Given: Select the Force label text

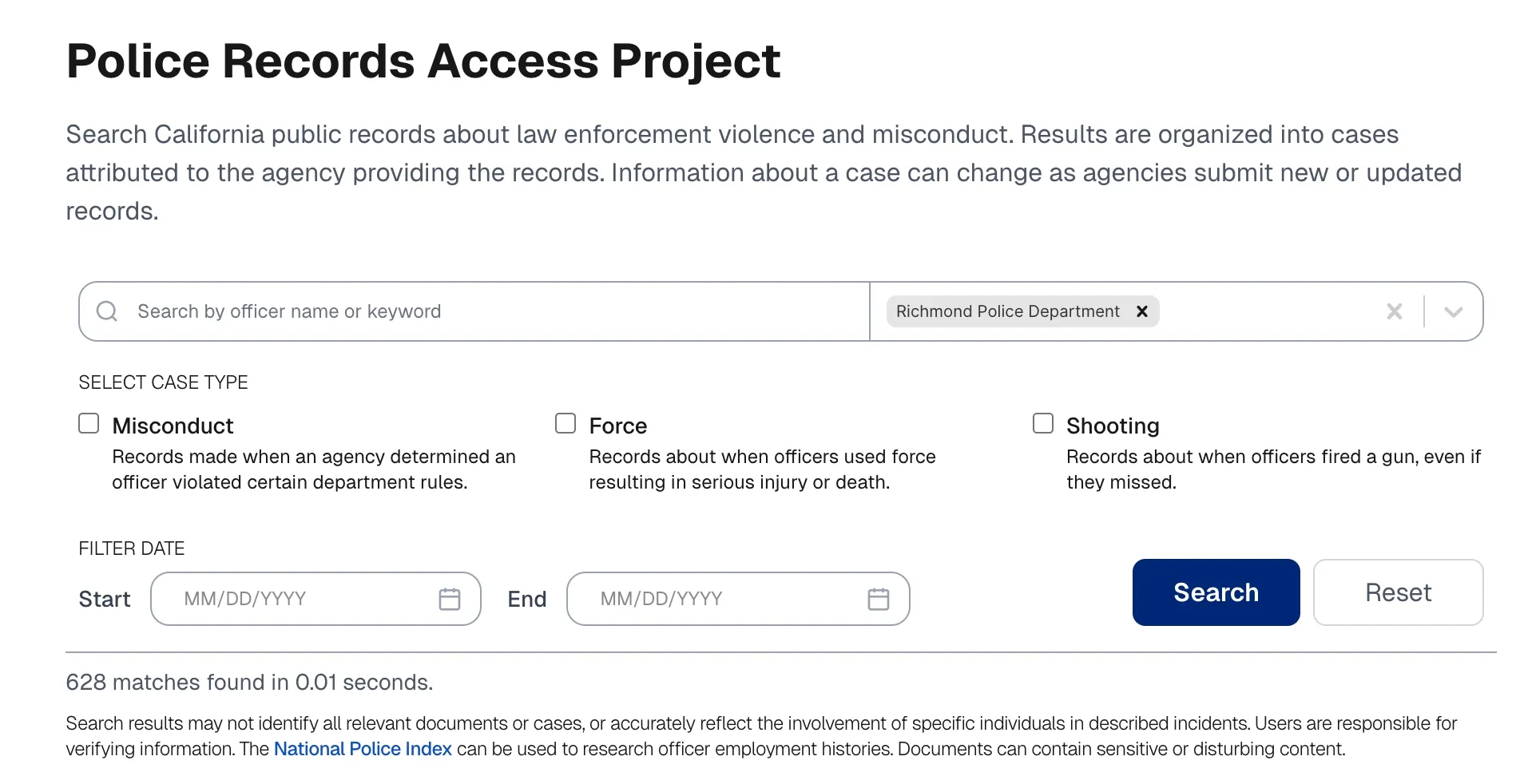Looking at the screenshot, I should click(x=618, y=426).
